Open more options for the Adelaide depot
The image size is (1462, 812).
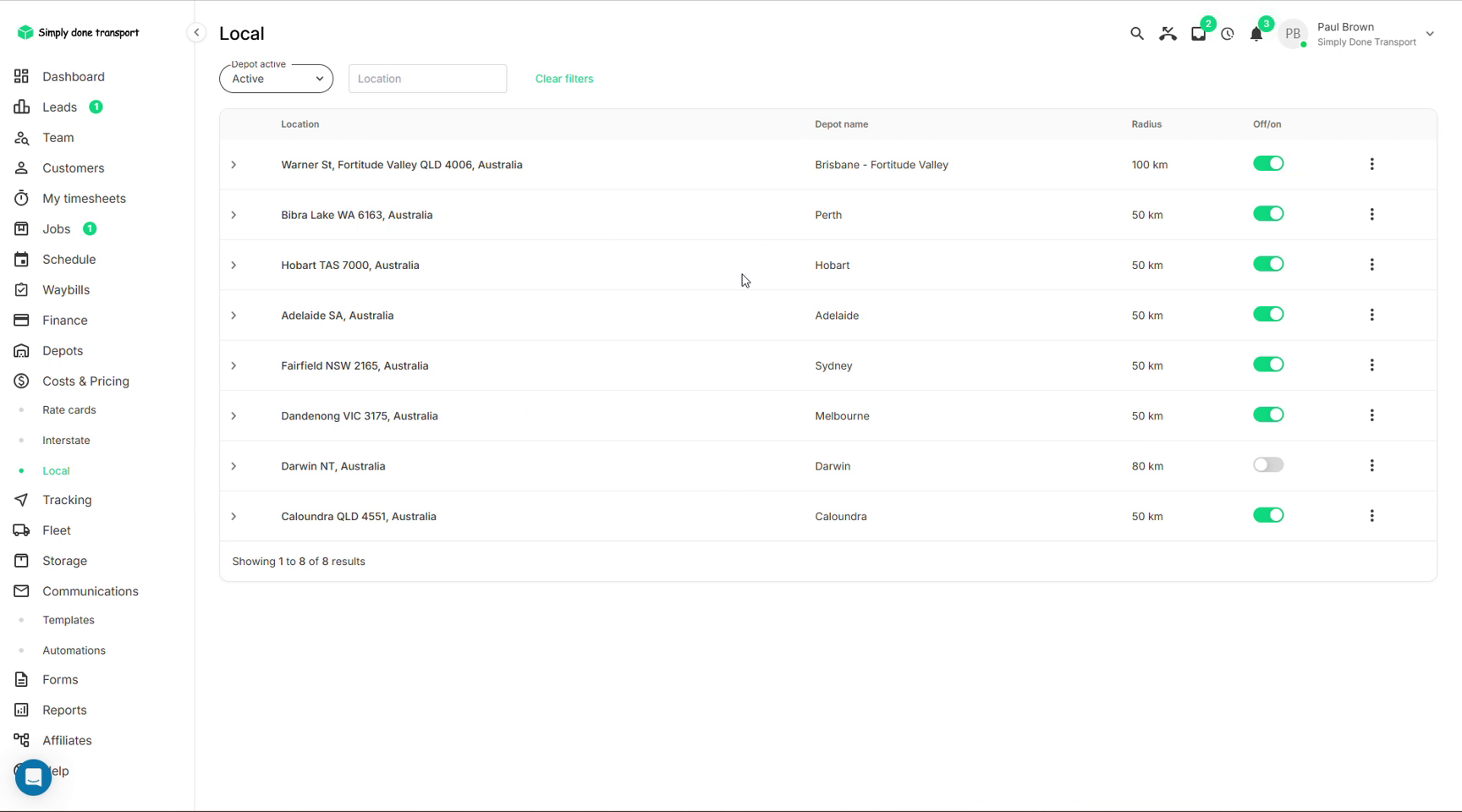[x=1371, y=315]
